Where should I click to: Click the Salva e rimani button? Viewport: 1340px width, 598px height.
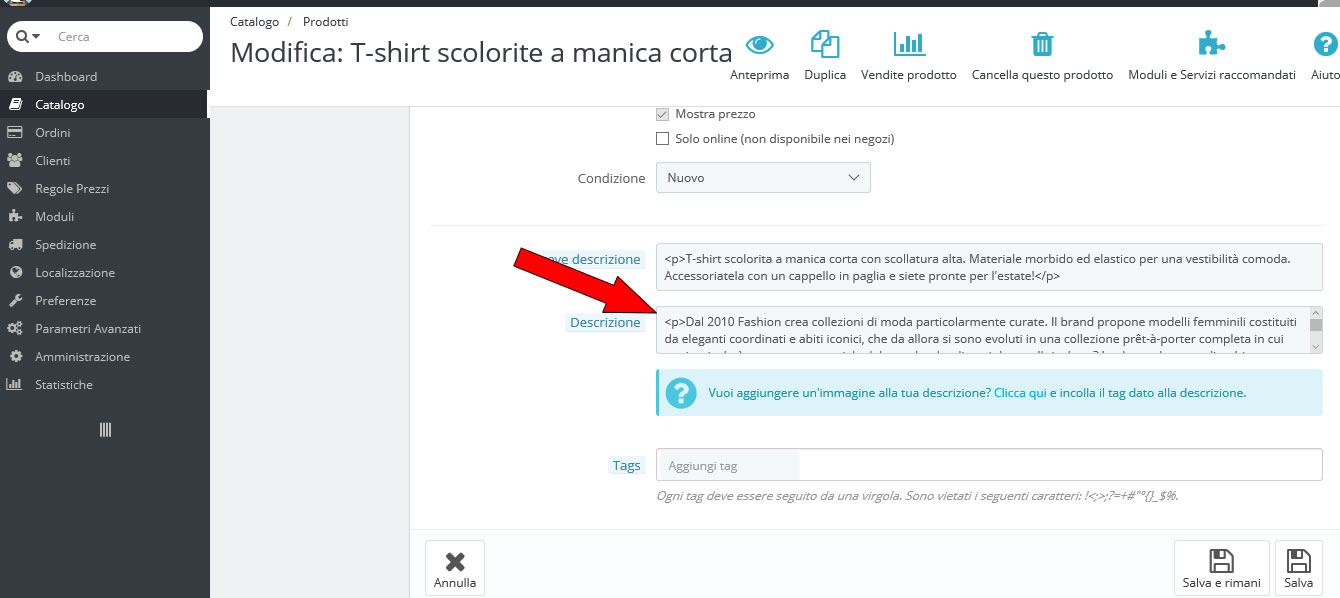point(1221,568)
